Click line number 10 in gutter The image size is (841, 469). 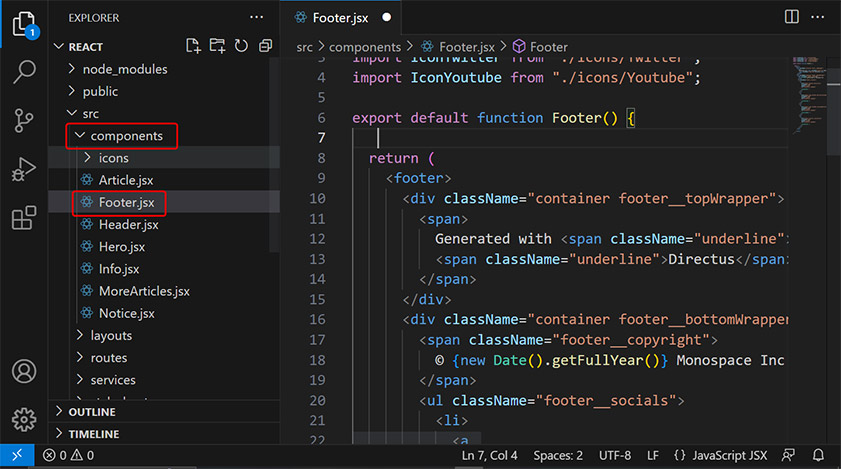[x=317, y=199]
